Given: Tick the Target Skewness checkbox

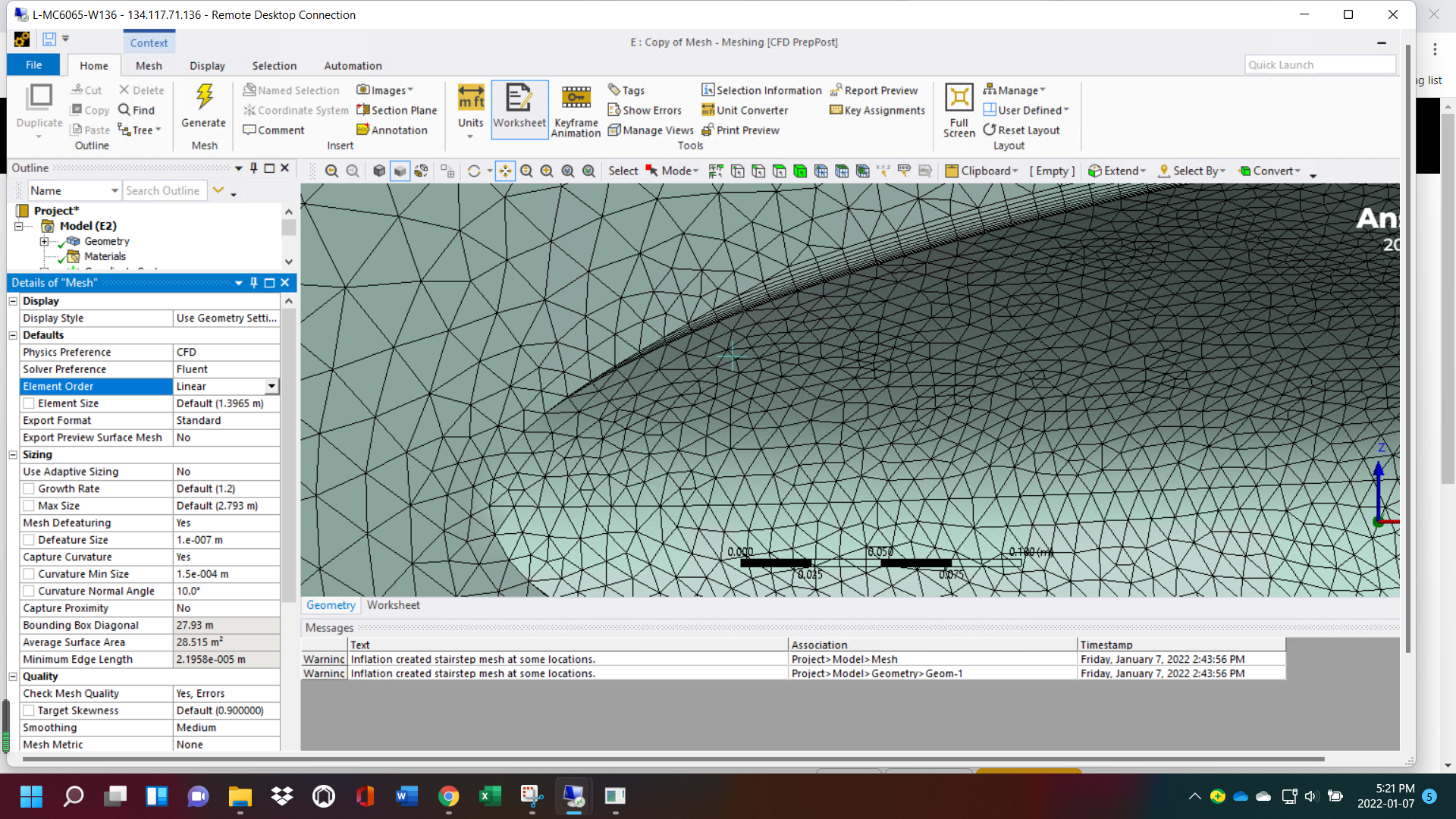Looking at the screenshot, I should 29,711.
